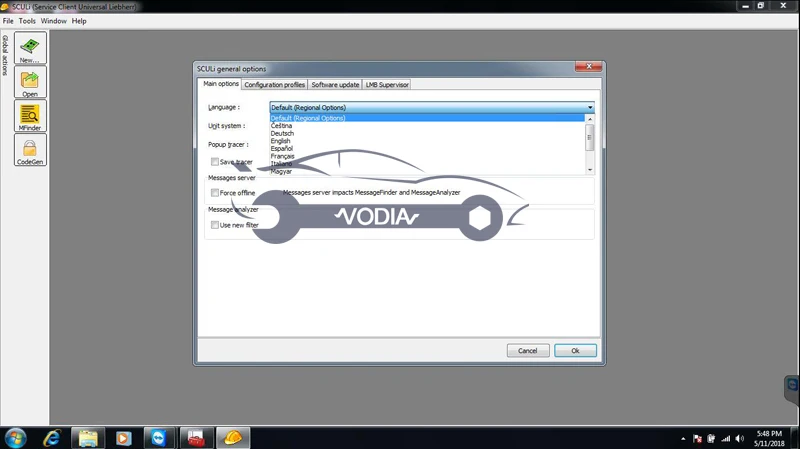Collapse the Language combo box arrow
This screenshot has width=800, height=449.
pyautogui.click(x=590, y=108)
